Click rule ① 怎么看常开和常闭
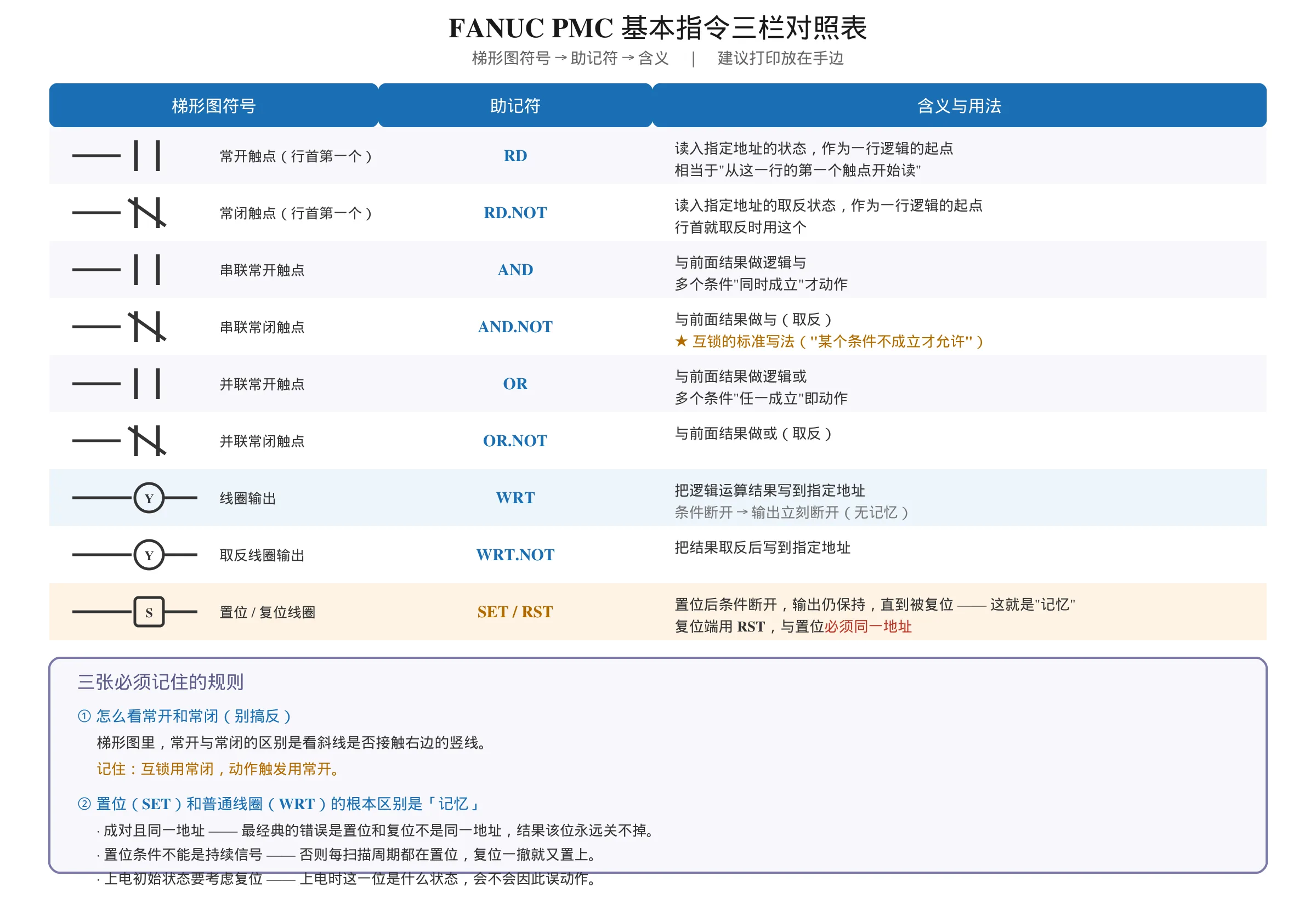This screenshot has width=1316, height=899. coord(185,716)
